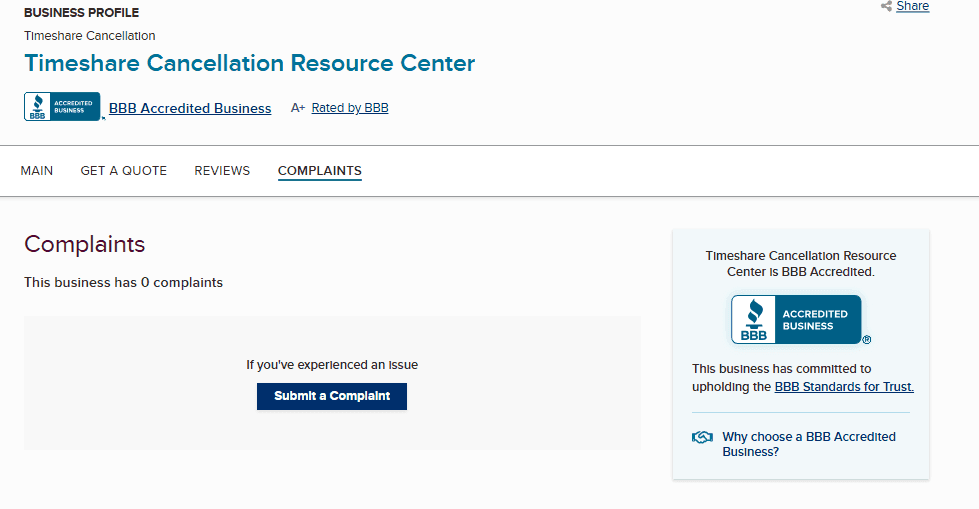The image size is (979, 509).
Task: Click the share icon at top right
Action: point(886,7)
